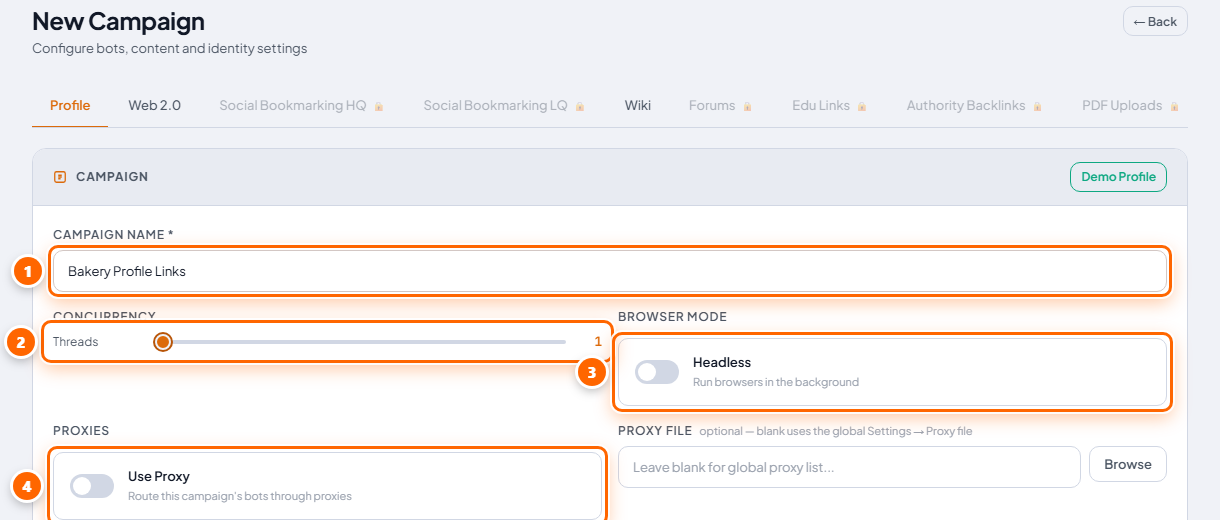Click lock icon beside PDF Uploads
This screenshot has height=520, width=1220.
pyautogui.click(x=1175, y=106)
